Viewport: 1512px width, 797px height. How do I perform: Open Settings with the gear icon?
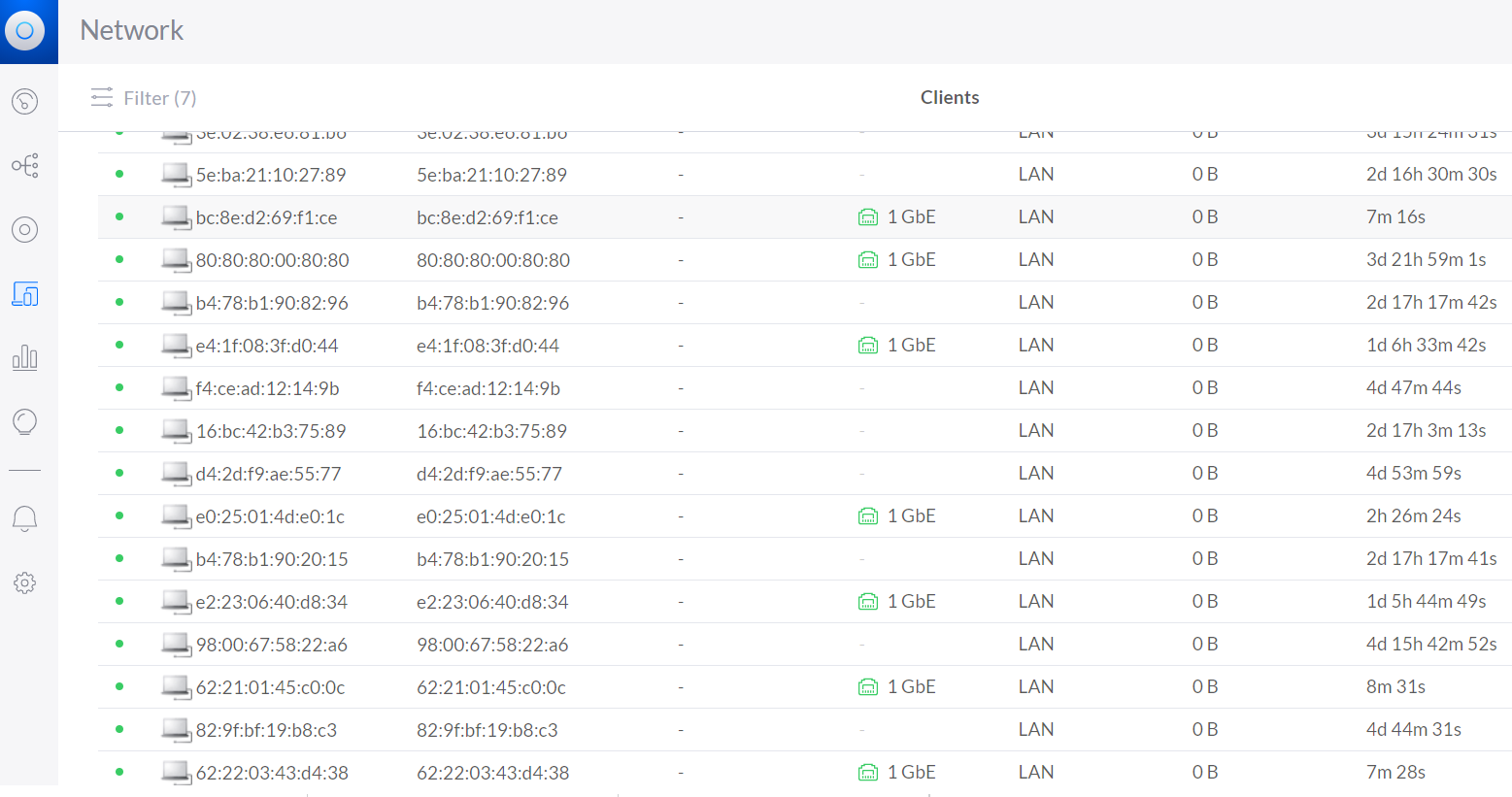tap(25, 582)
